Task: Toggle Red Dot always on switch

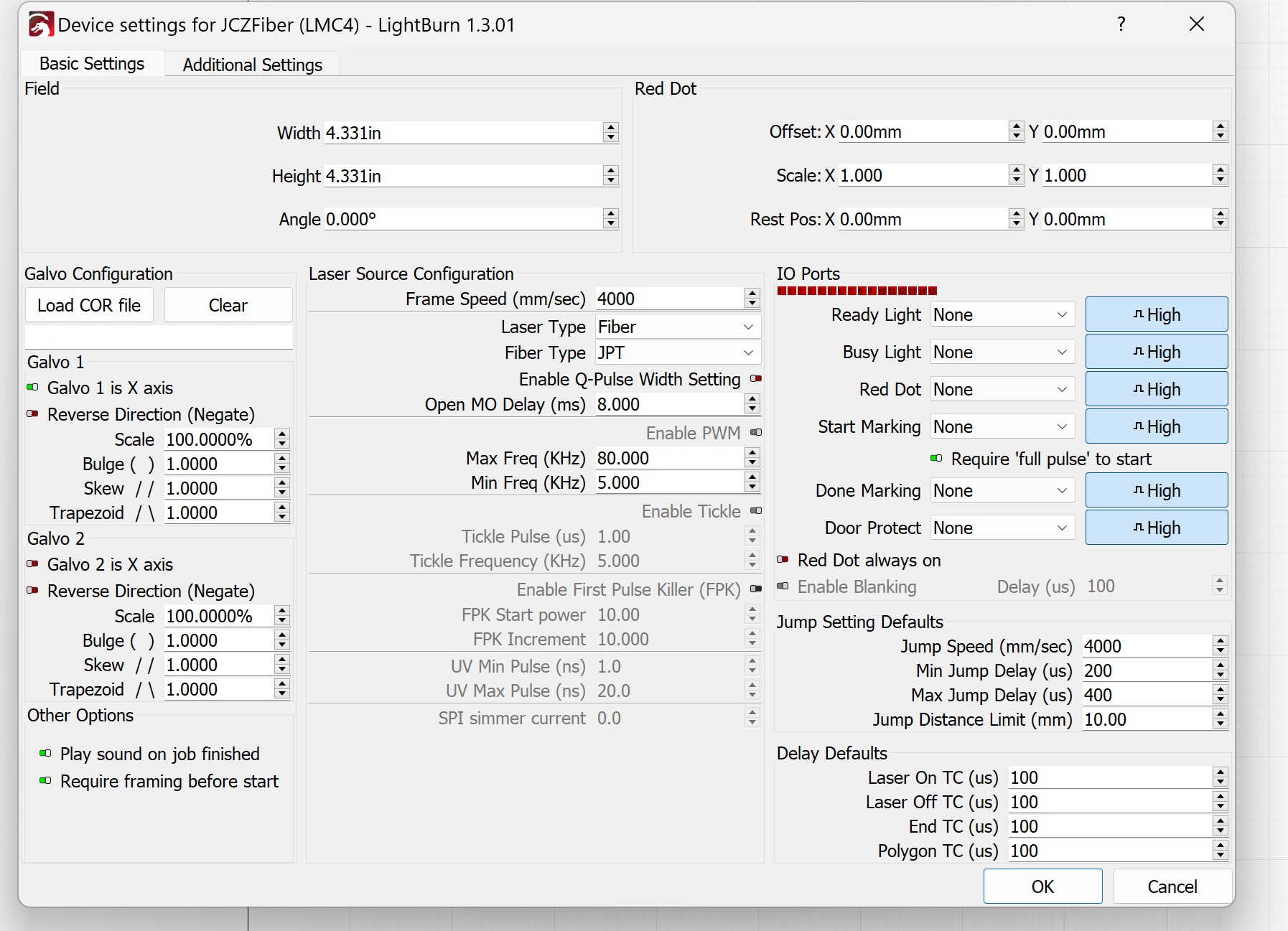Action: [x=783, y=560]
